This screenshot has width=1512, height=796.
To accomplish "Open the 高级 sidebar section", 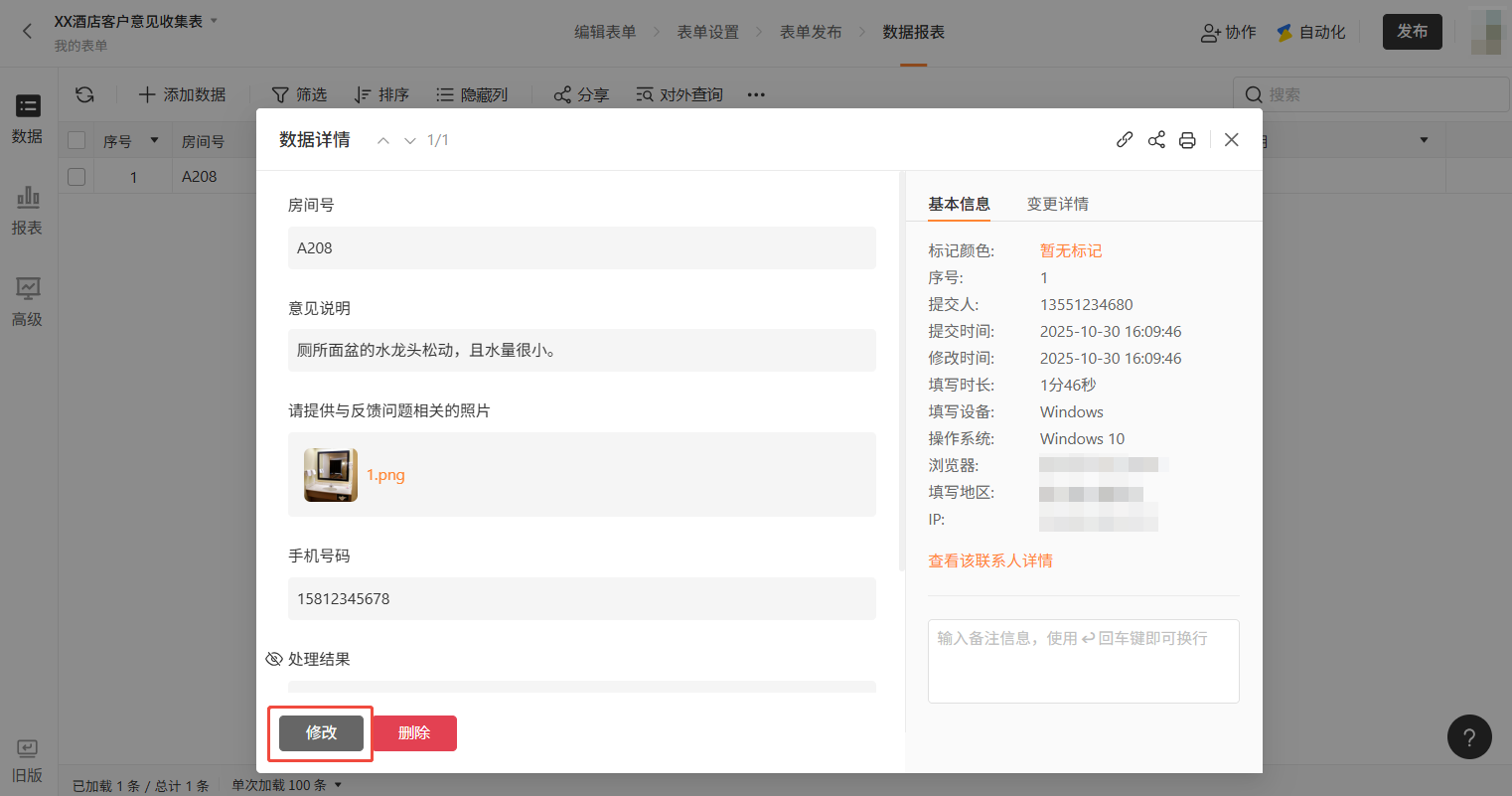I will click(27, 301).
